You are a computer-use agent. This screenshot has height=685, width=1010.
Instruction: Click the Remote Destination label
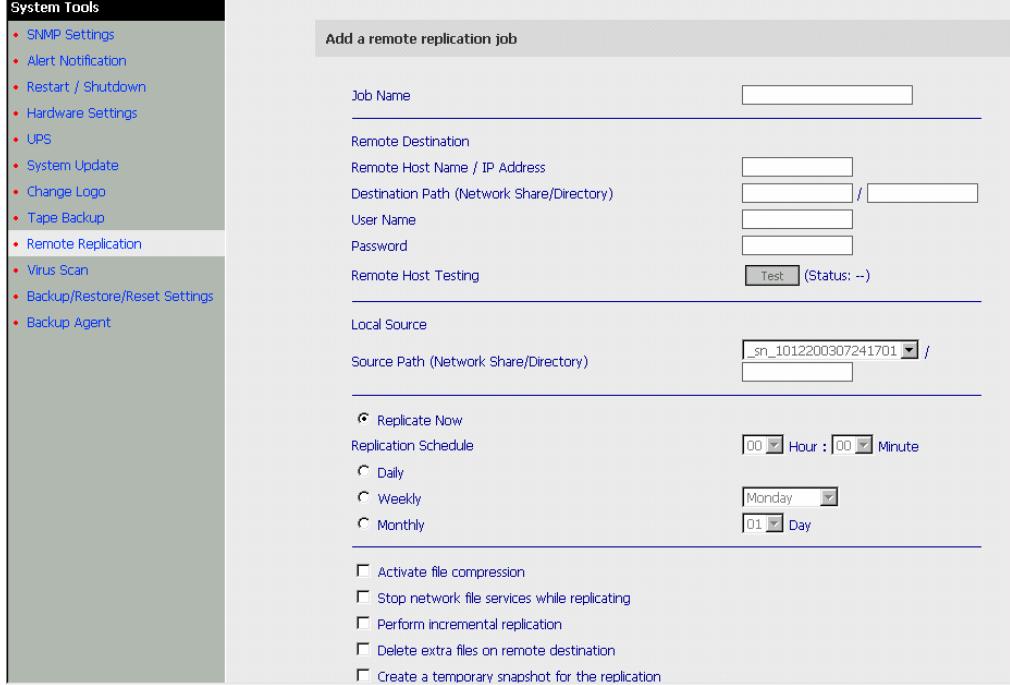point(410,142)
